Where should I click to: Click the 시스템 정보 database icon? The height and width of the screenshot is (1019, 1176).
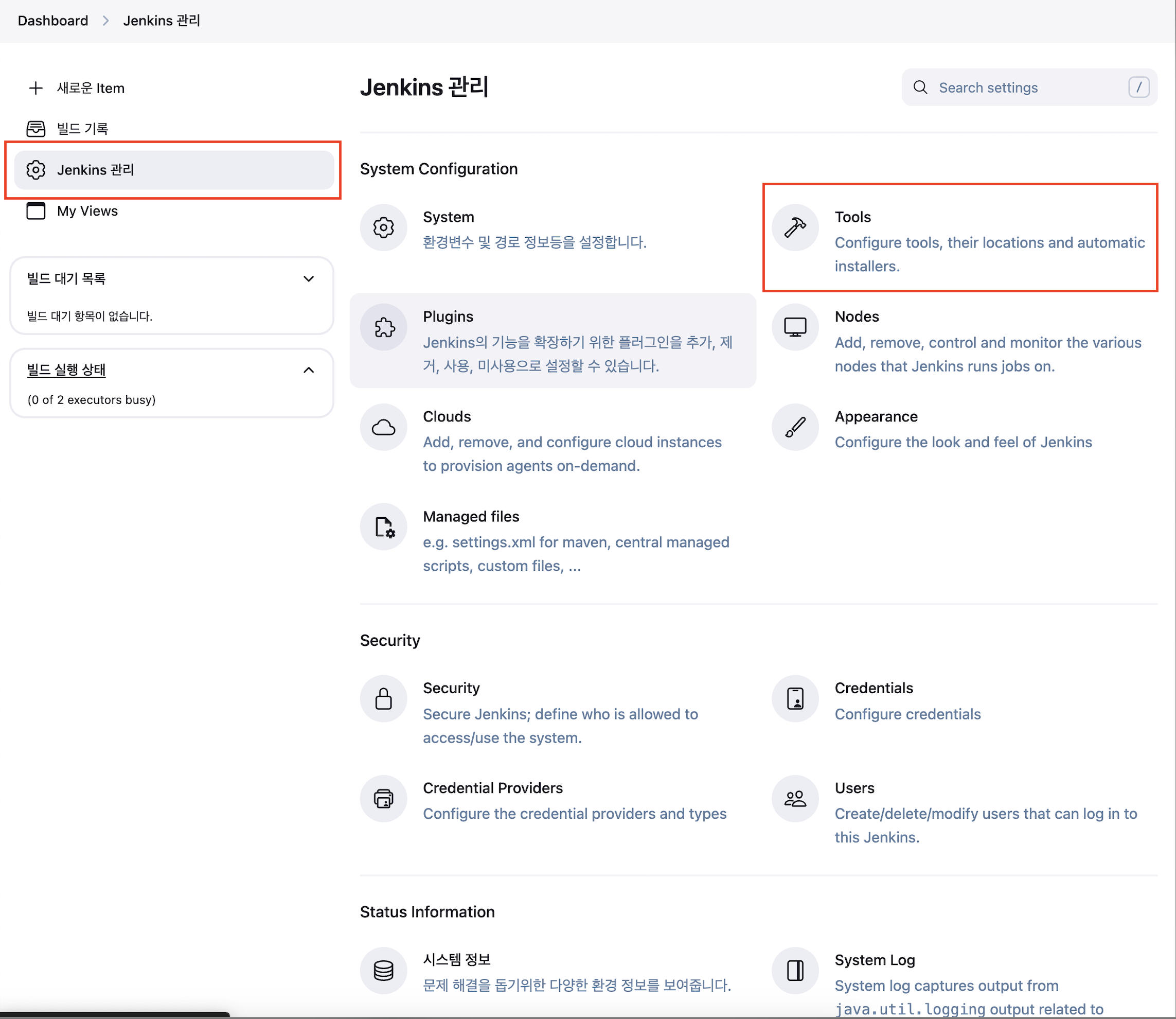[384, 970]
